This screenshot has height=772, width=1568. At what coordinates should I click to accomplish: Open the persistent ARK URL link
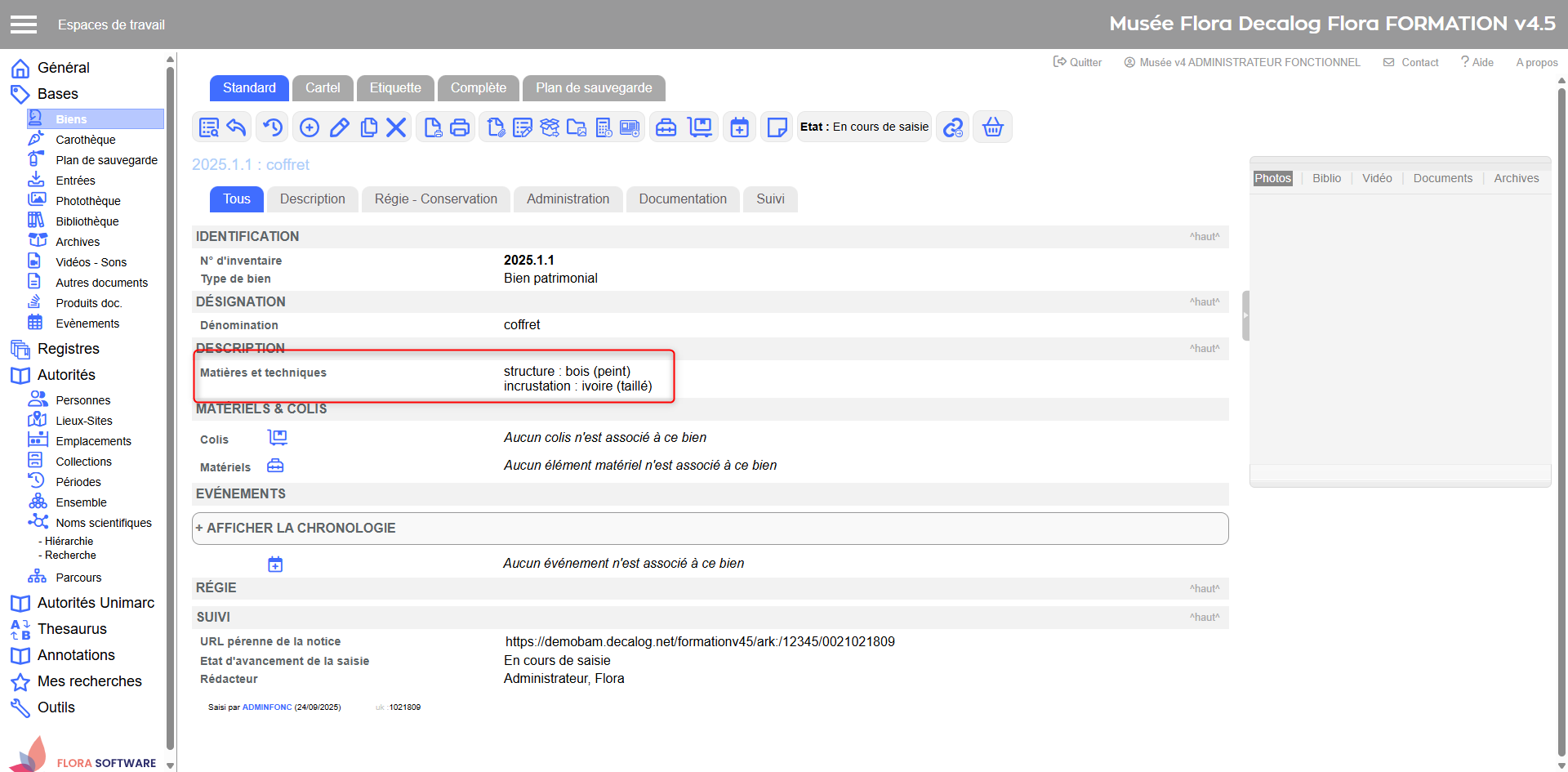click(699, 642)
